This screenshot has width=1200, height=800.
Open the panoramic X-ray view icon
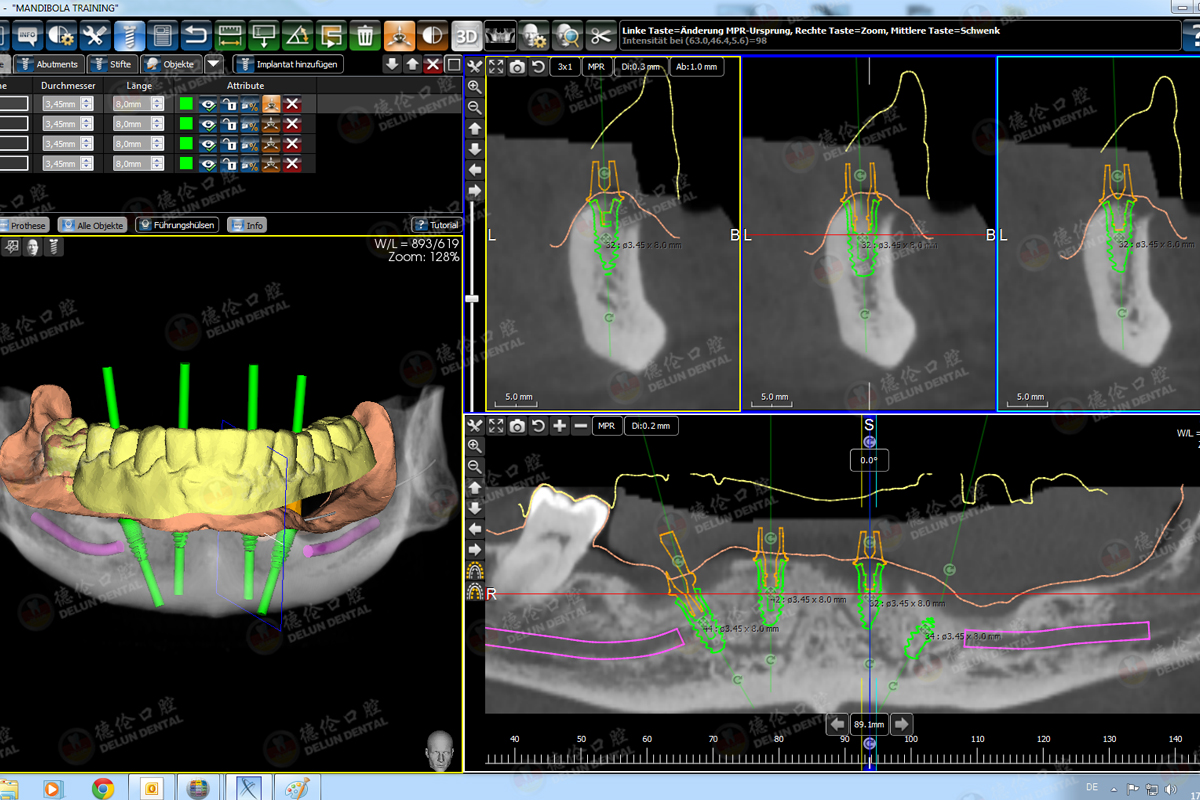point(500,37)
